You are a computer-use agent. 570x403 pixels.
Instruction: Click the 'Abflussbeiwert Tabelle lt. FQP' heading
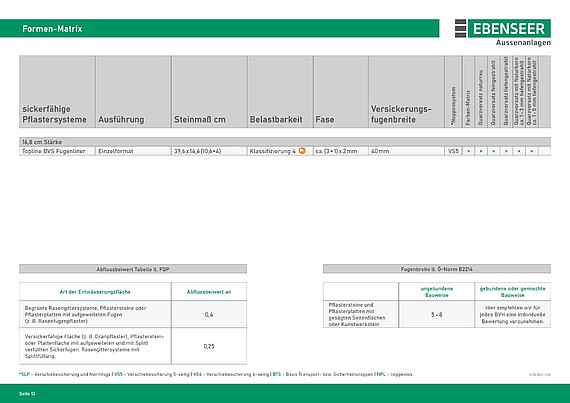click(133, 269)
